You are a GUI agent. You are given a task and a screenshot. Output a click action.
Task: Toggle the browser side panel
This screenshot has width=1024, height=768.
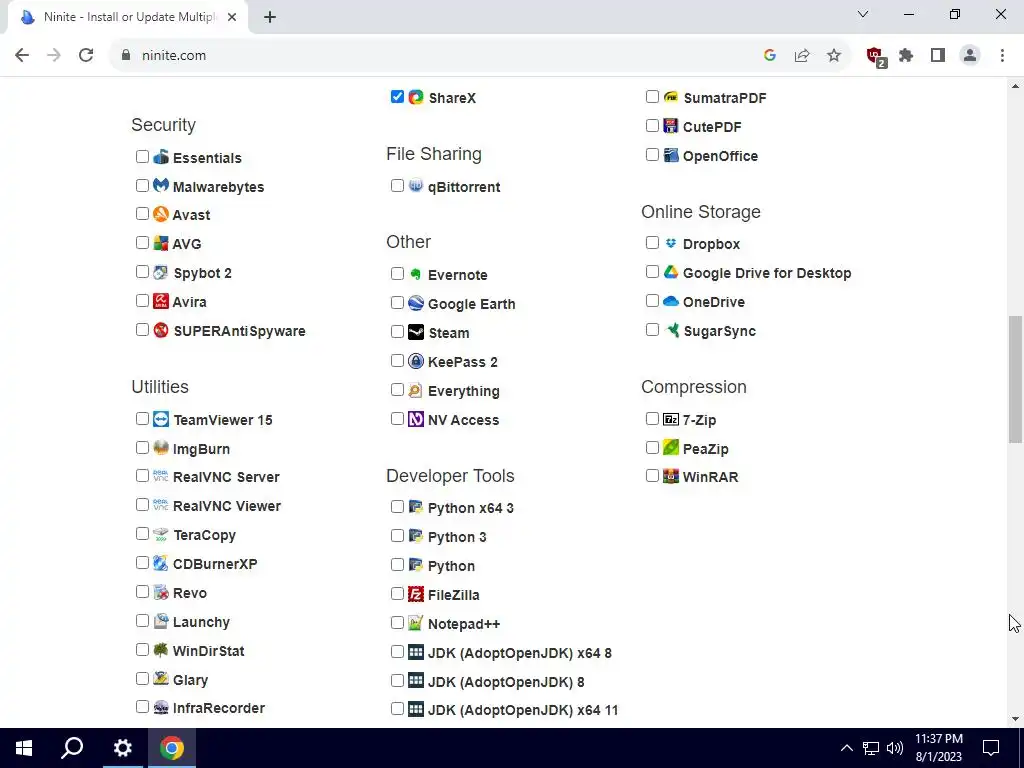pos(938,56)
